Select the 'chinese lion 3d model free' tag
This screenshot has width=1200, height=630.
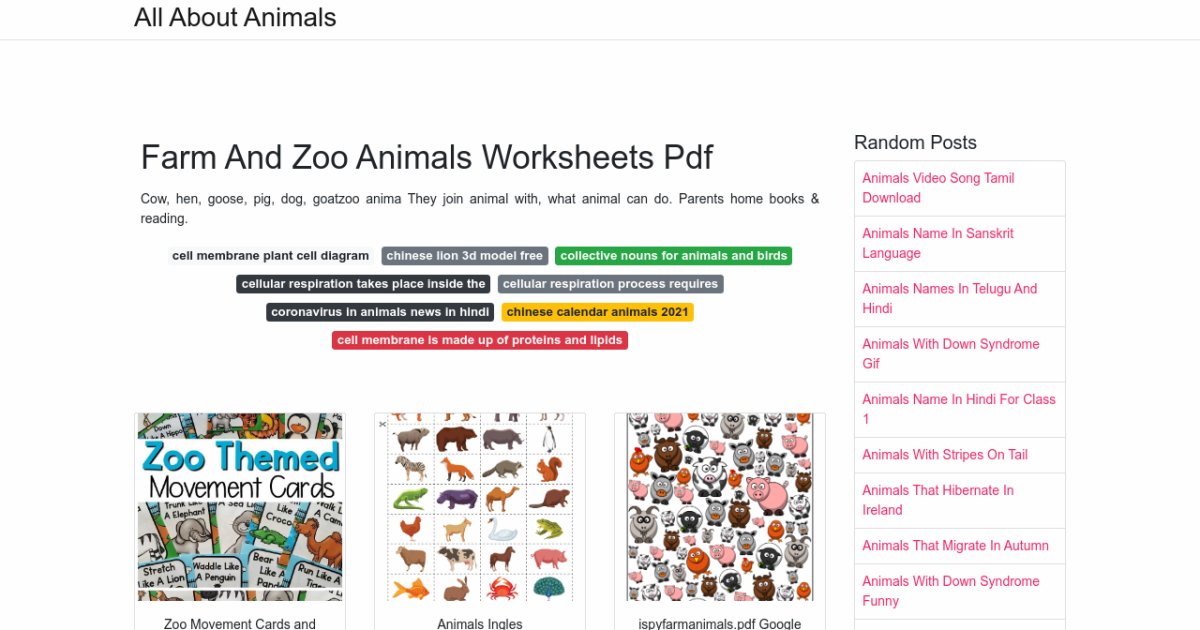click(465, 255)
